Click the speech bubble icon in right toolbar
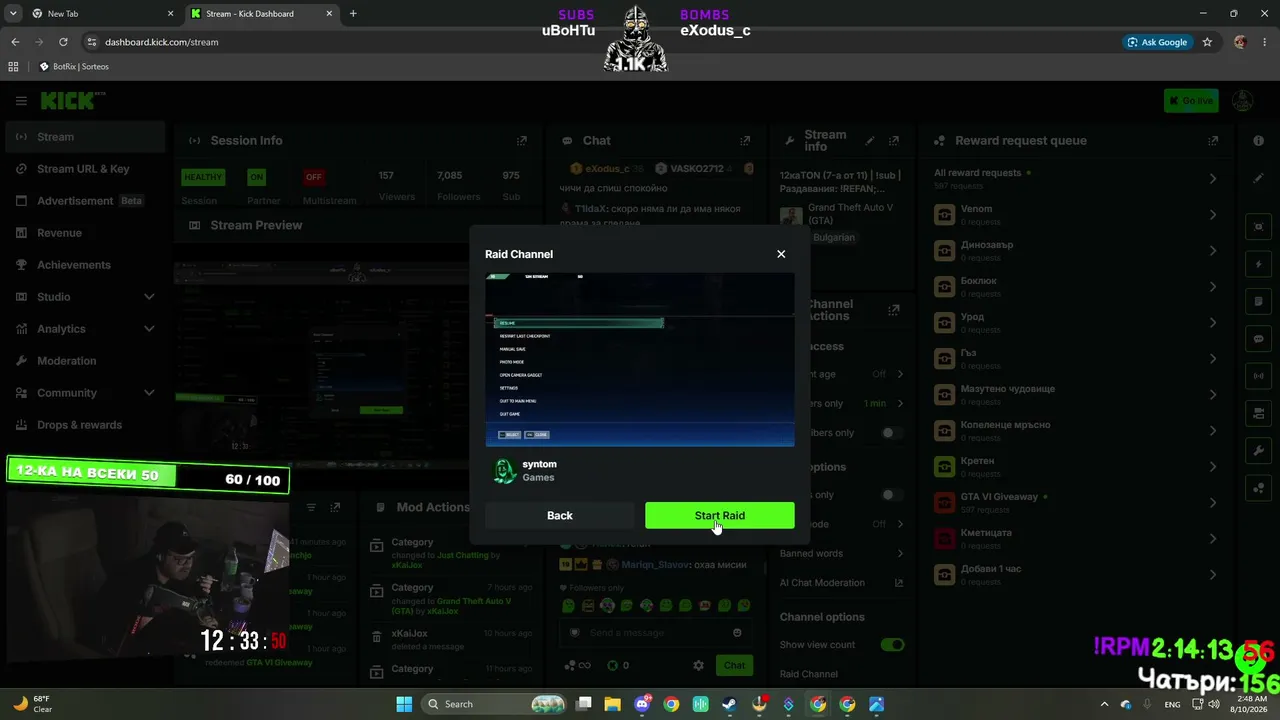Image resolution: width=1280 pixels, height=720 pixels. [1259, 339]
